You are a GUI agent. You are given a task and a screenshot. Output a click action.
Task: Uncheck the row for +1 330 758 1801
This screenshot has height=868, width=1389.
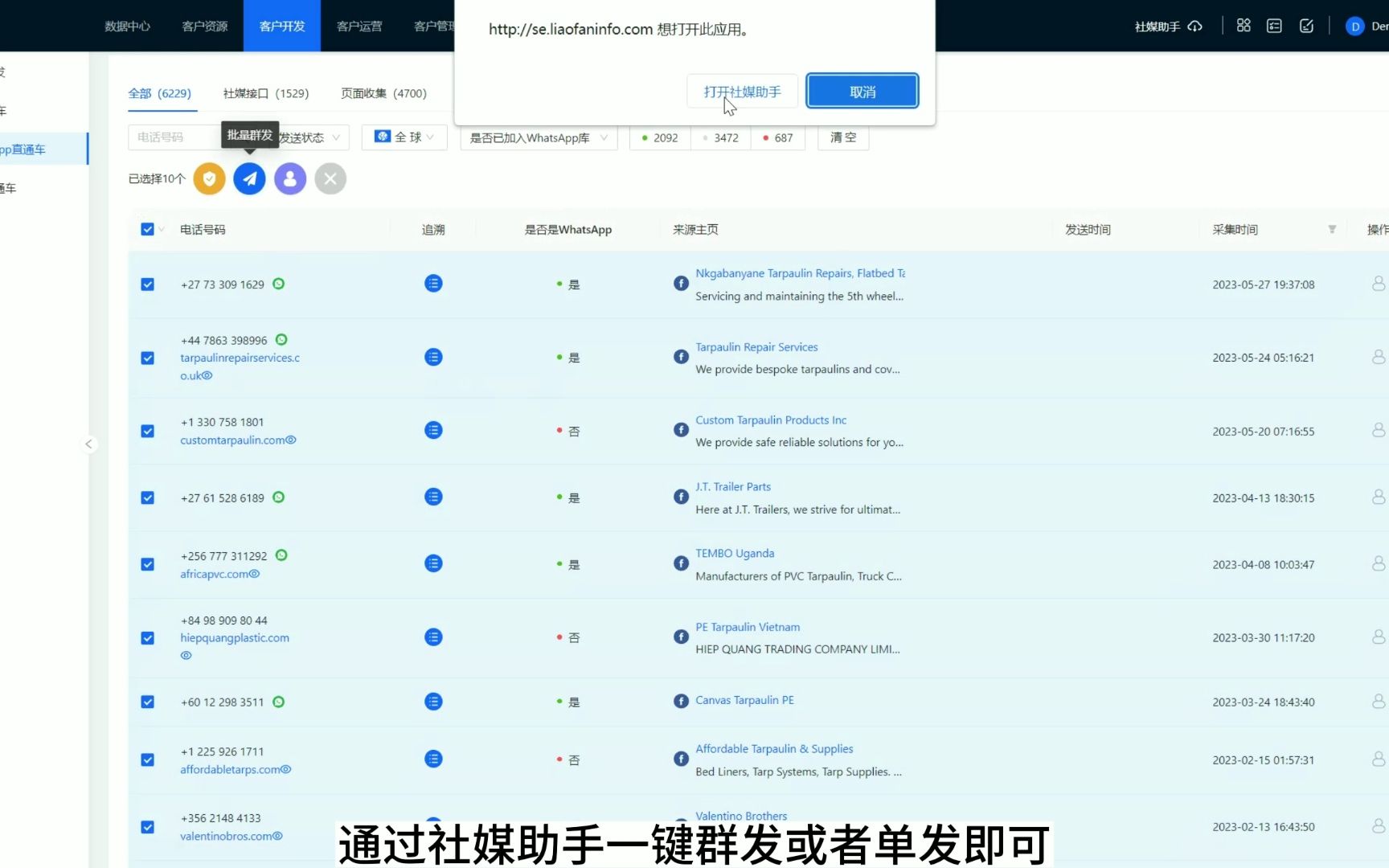pyautogui.click(x=147, y=432)
